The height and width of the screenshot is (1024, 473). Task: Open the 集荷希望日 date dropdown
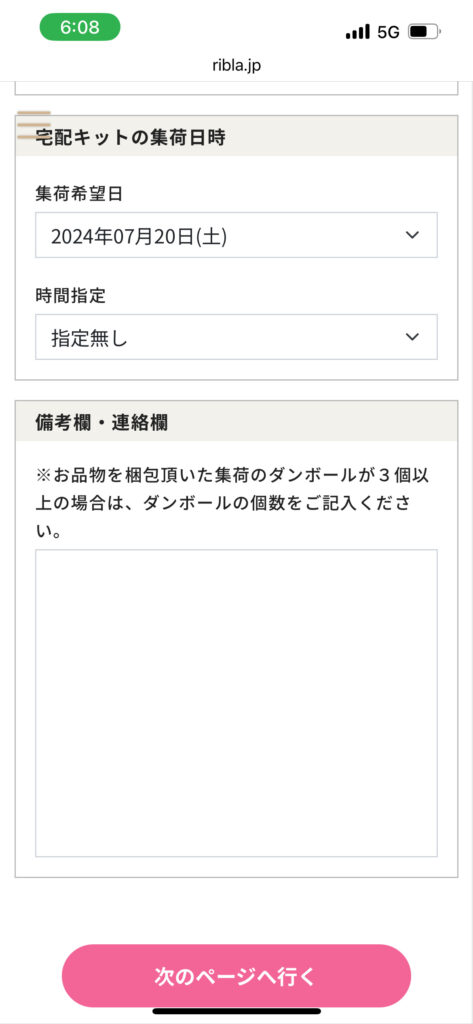click(236, 235)
